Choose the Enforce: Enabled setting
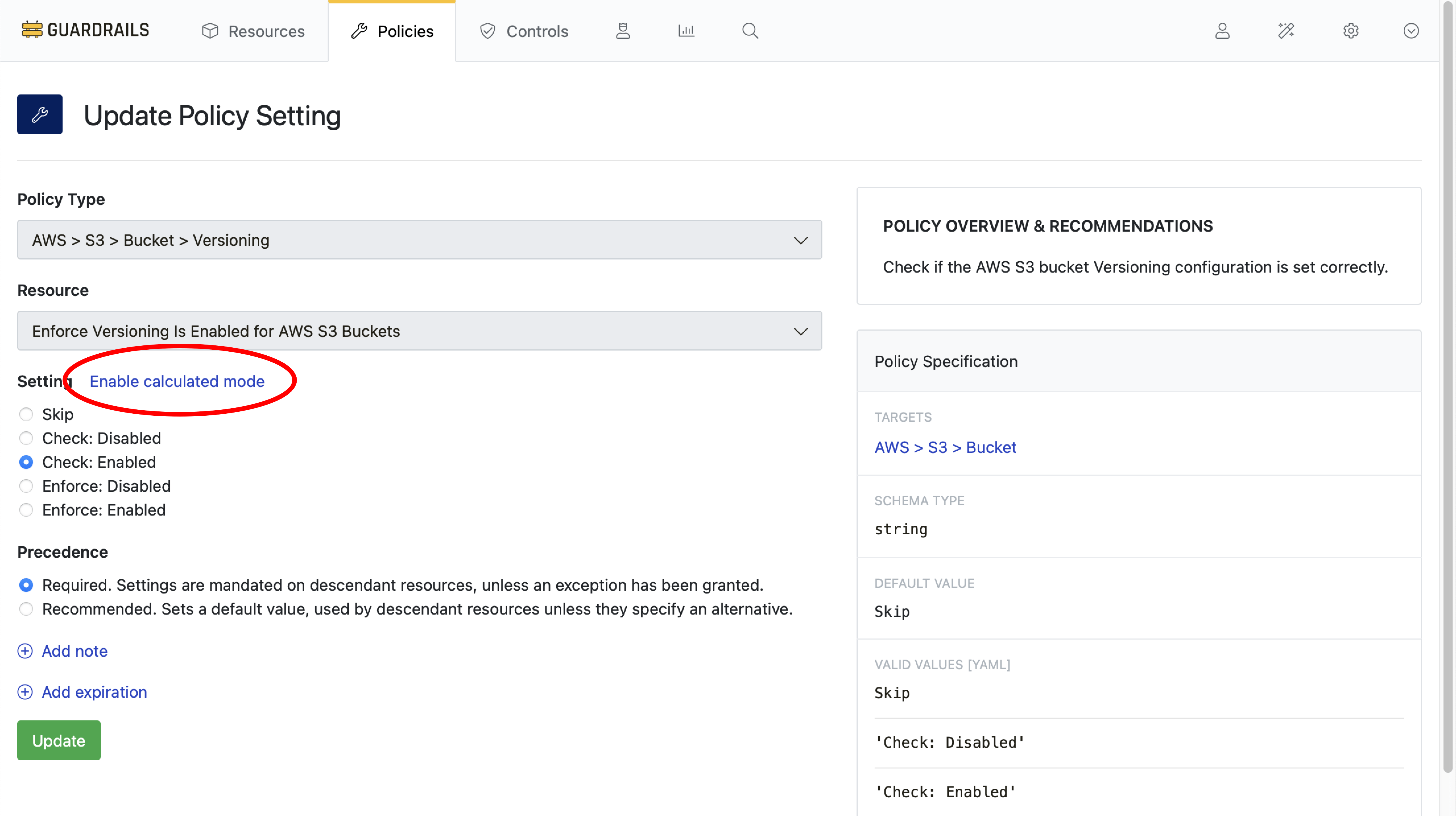This screenshot has height=816, width=1456. 26,510
